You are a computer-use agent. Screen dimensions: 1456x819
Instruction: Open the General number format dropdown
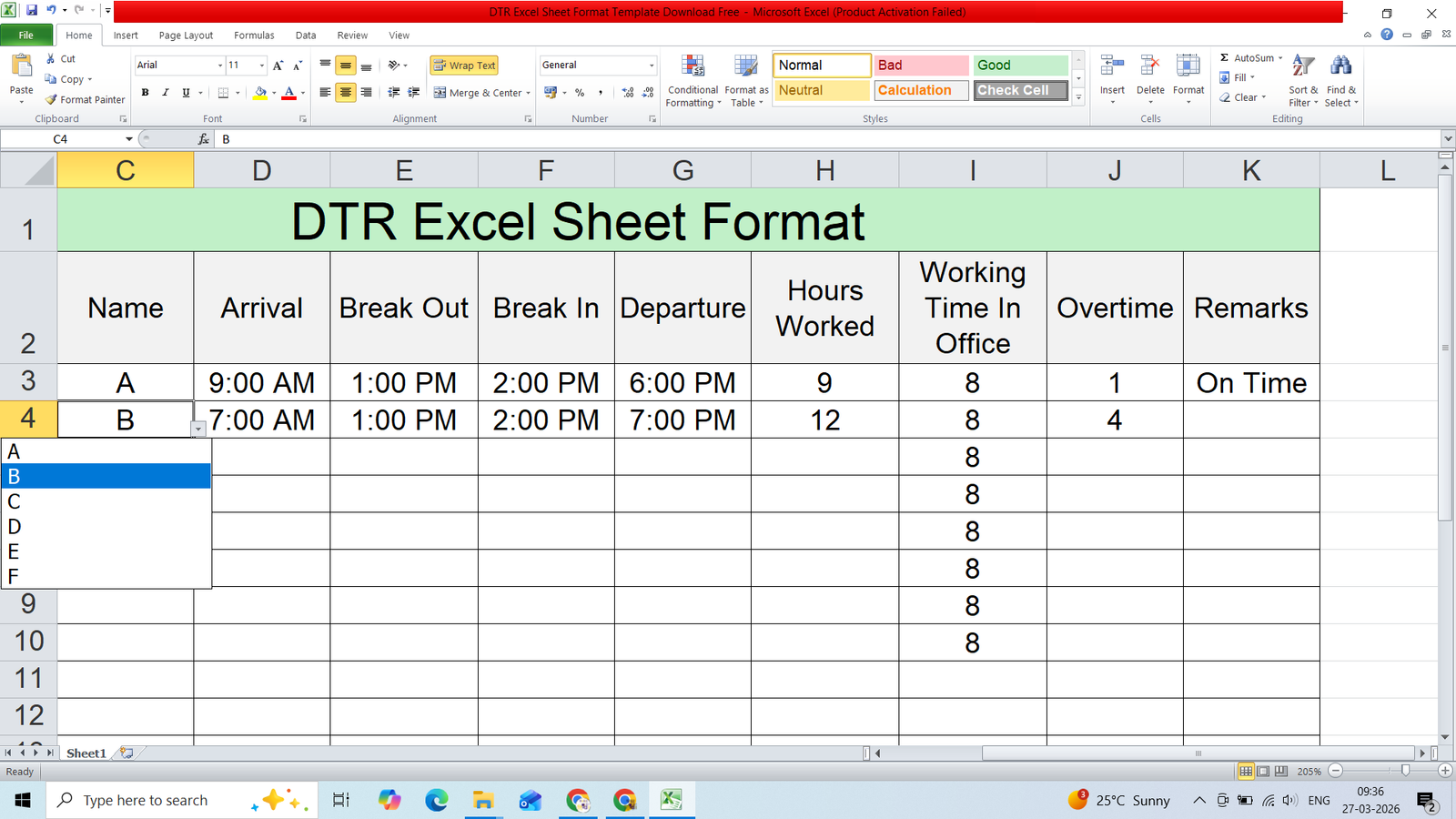[652, 66]
